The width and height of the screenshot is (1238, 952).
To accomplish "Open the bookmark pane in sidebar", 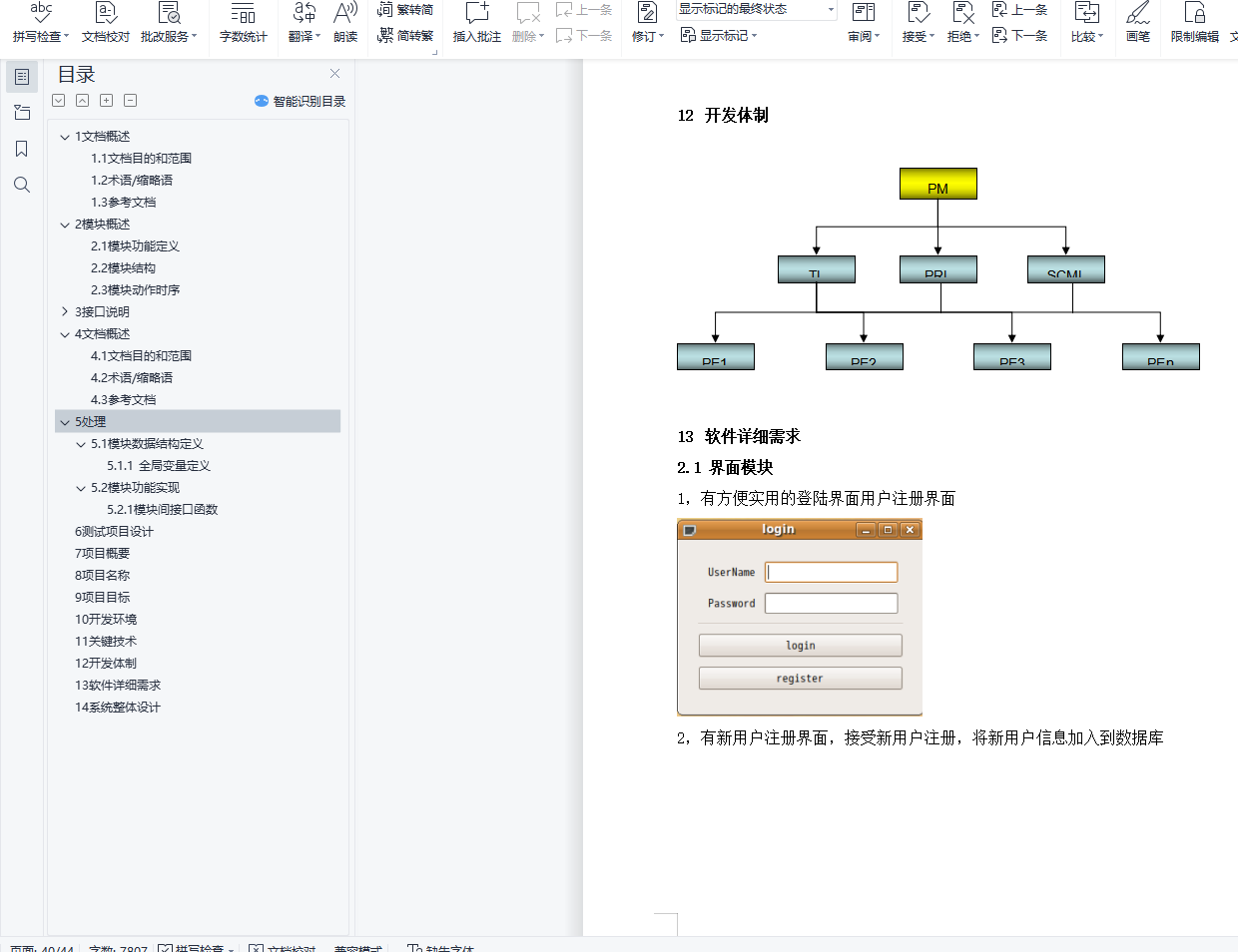I will [x=22, y=149].
